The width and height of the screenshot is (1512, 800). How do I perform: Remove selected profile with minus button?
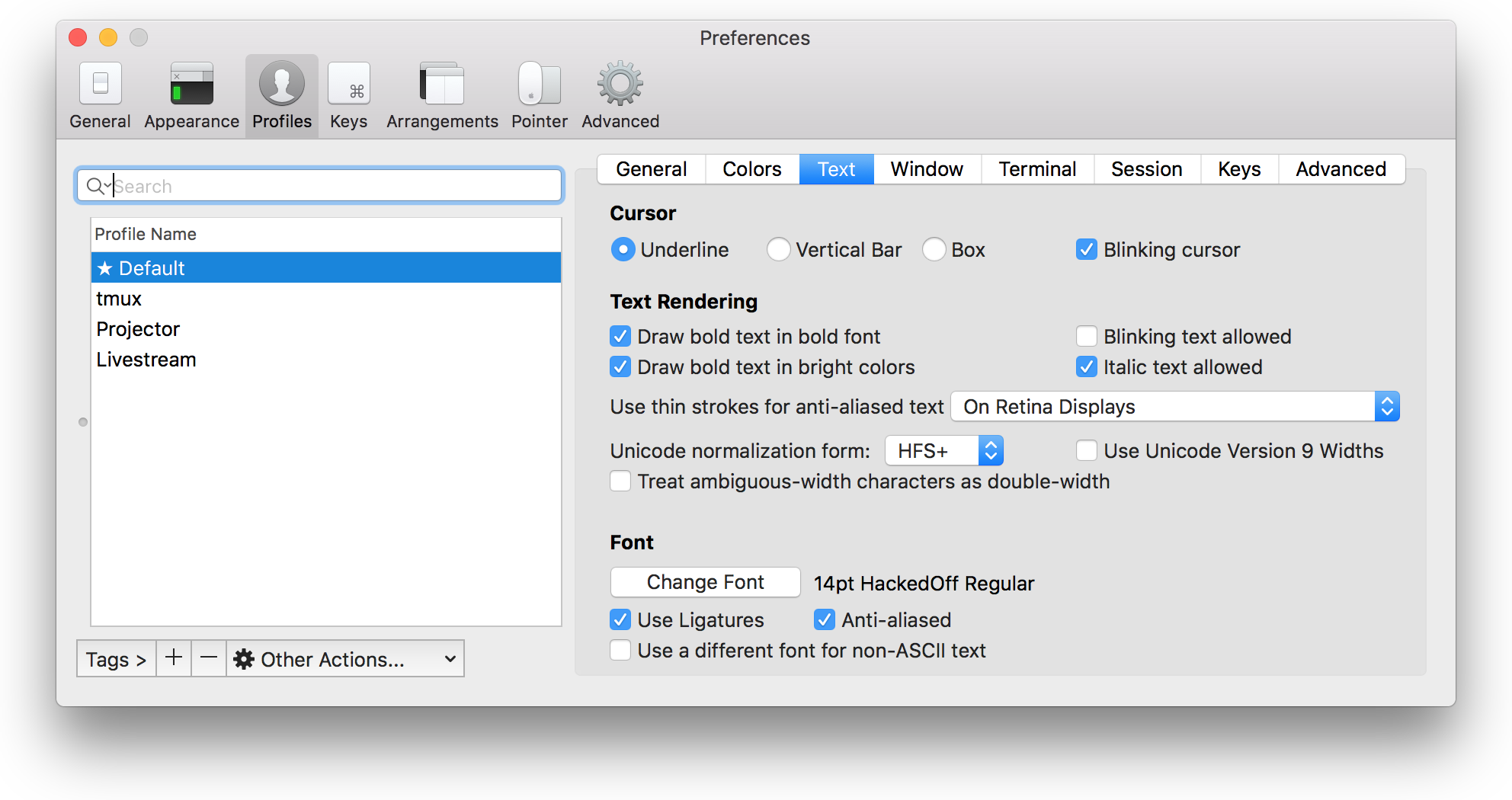point(209,658)
